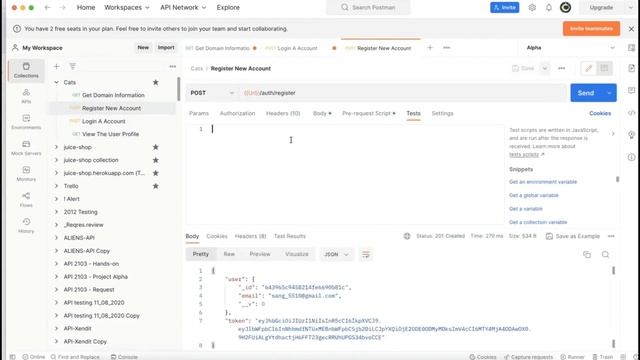Open the Cookies link
The width and height of the screenshot is (640, 360).
pyautogui.click(x=600, y=113)
